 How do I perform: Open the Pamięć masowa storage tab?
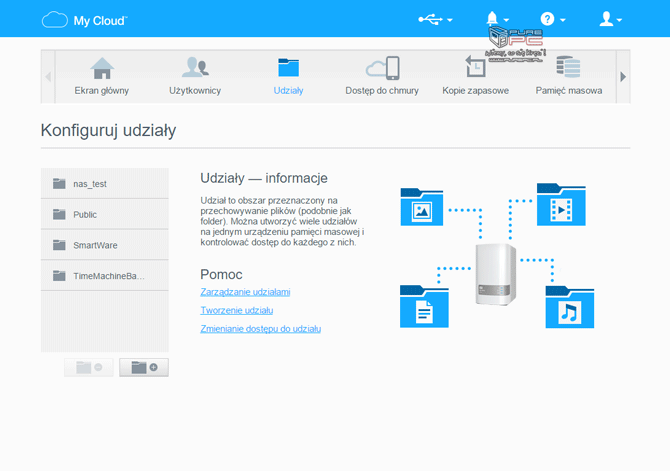(x=569, y=77)
